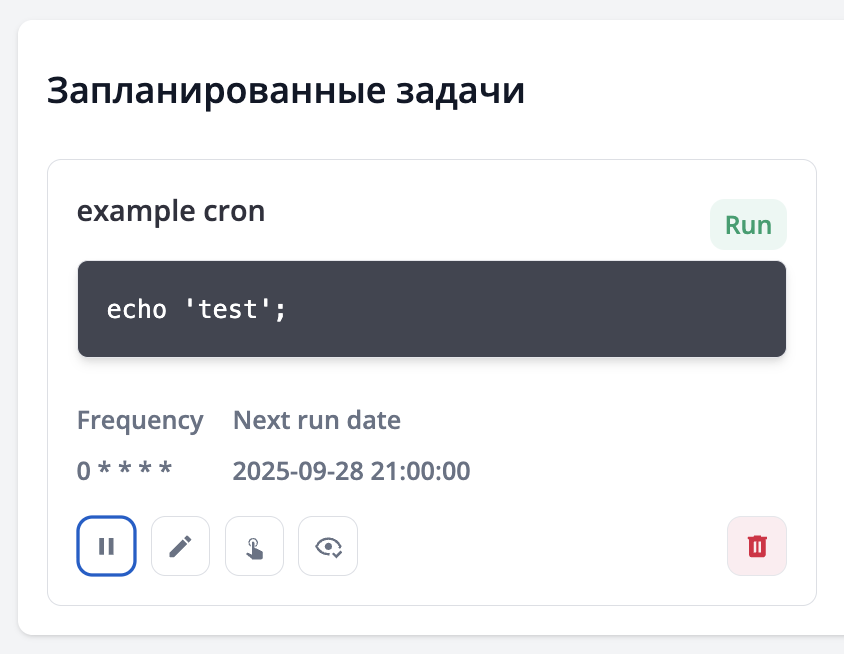Trigger manual run with the hand icon
The height and width of the screenshot is (654, 844).
254,546
